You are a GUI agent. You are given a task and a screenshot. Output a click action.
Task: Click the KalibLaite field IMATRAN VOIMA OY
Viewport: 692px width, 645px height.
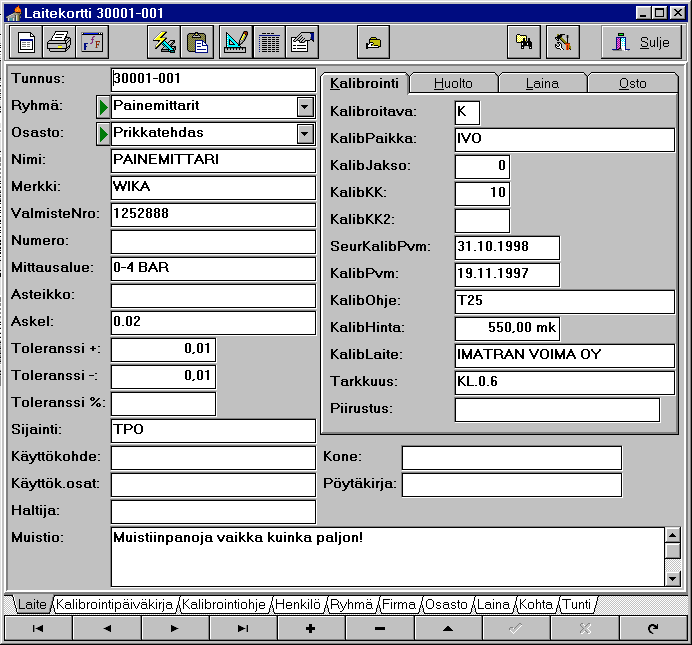565,356
